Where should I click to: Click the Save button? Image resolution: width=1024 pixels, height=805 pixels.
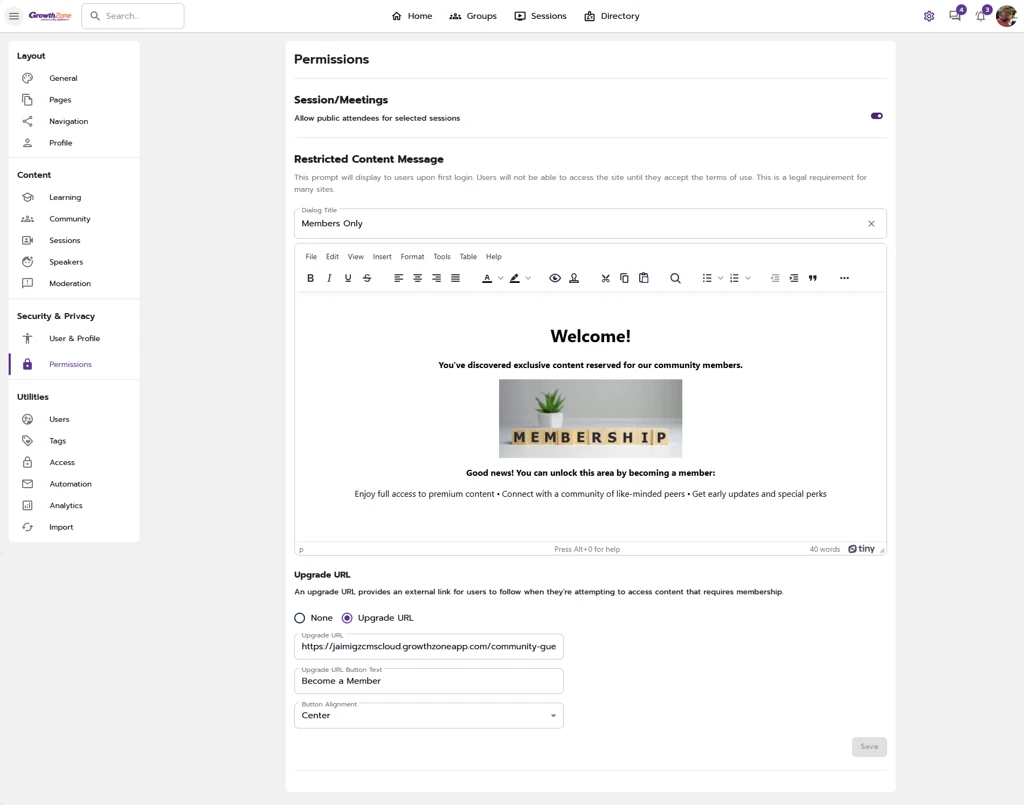click(869, 747)
